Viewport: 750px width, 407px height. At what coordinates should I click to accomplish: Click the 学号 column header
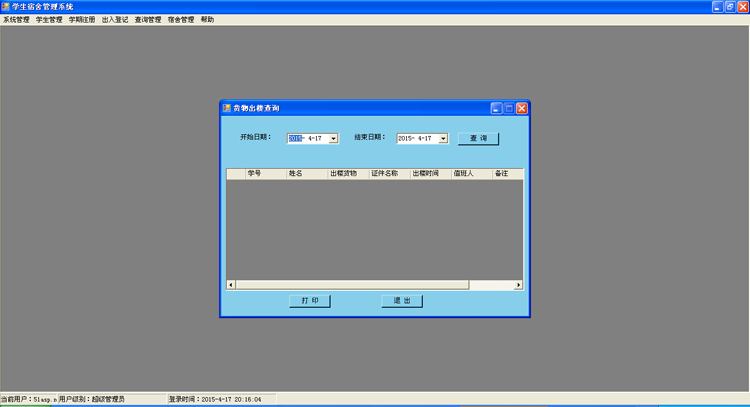point(255,173)
